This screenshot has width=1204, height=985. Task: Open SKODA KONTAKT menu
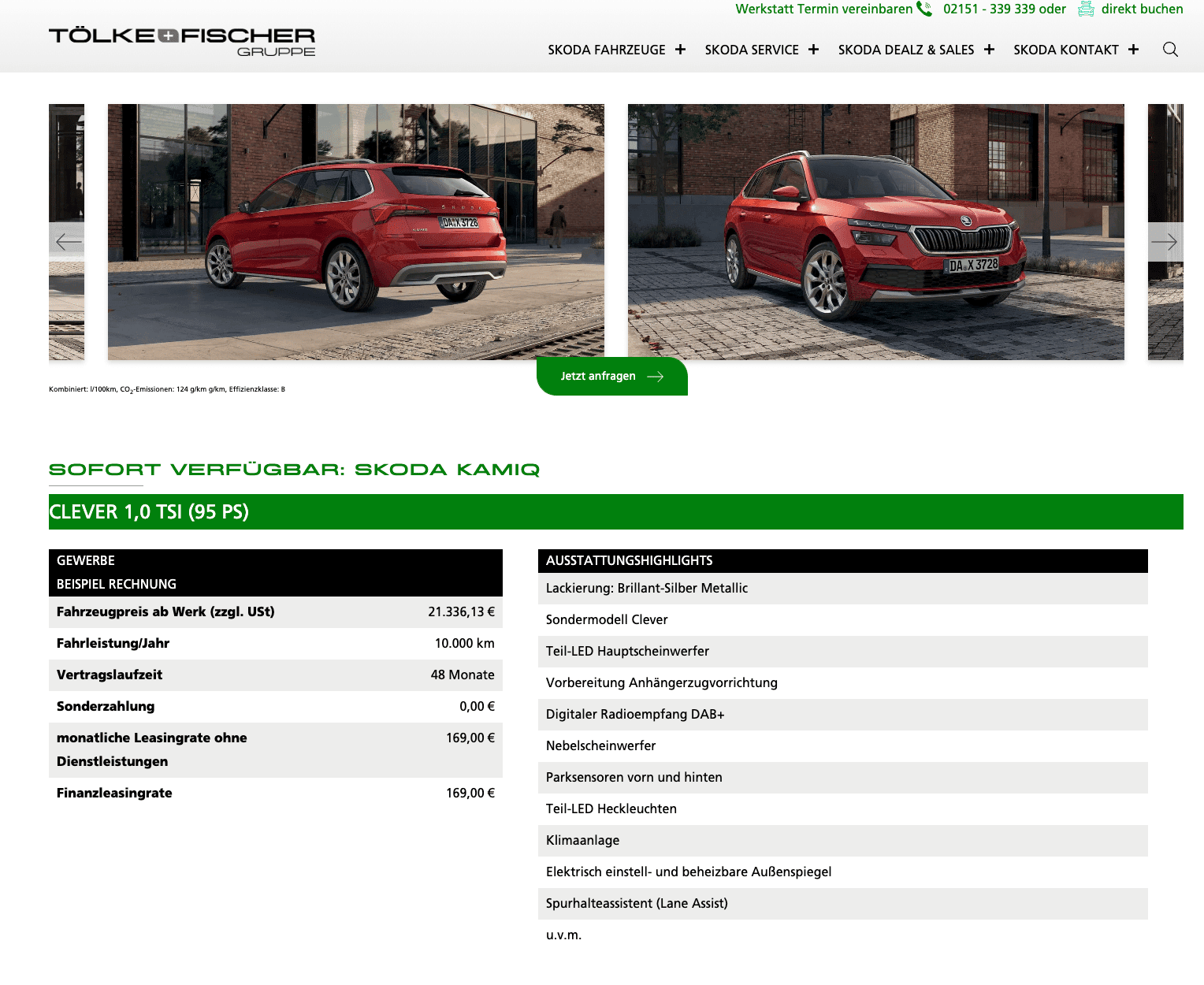pyautogui.click(x=1066, y=50)
